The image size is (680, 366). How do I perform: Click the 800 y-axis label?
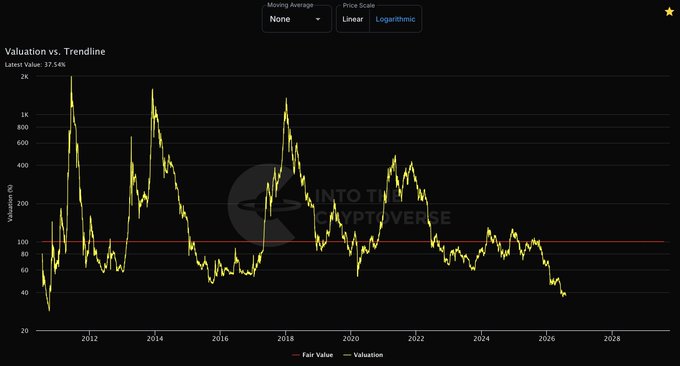(23, 127)
